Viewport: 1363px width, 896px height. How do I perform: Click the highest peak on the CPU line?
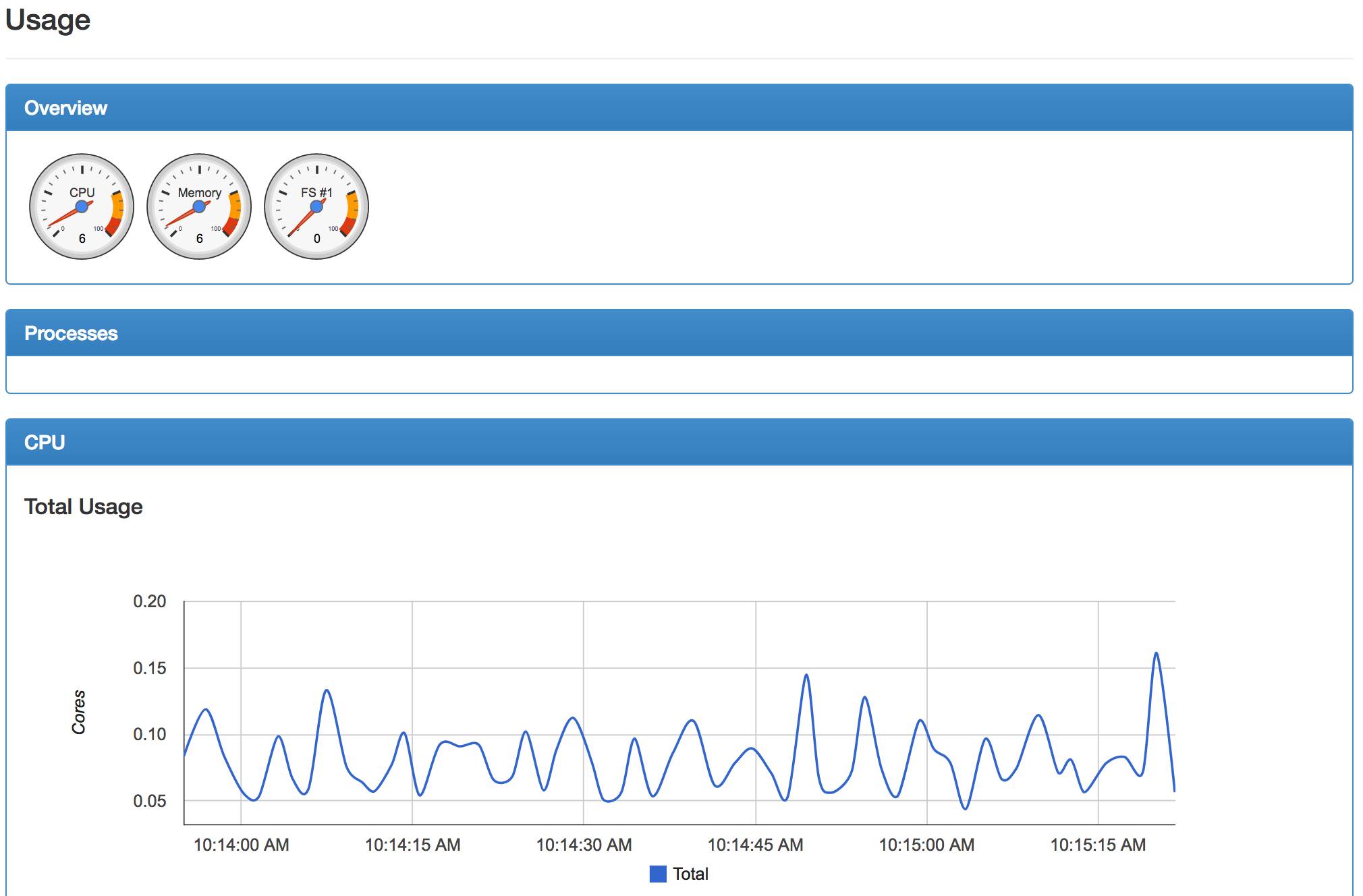tap(1156, 653)
